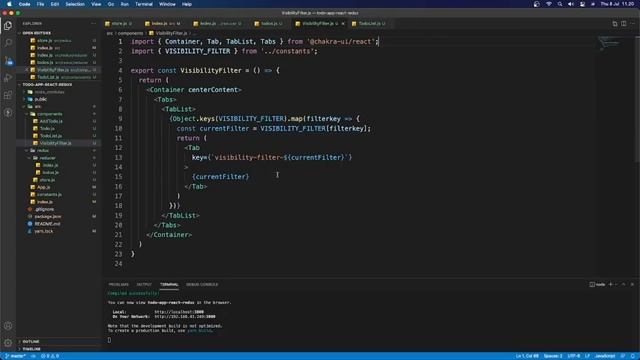Close the VisibilityFilter.js editor tab
Image resolution: width=640 pixels, height=360 pixels.
(343, 24)
